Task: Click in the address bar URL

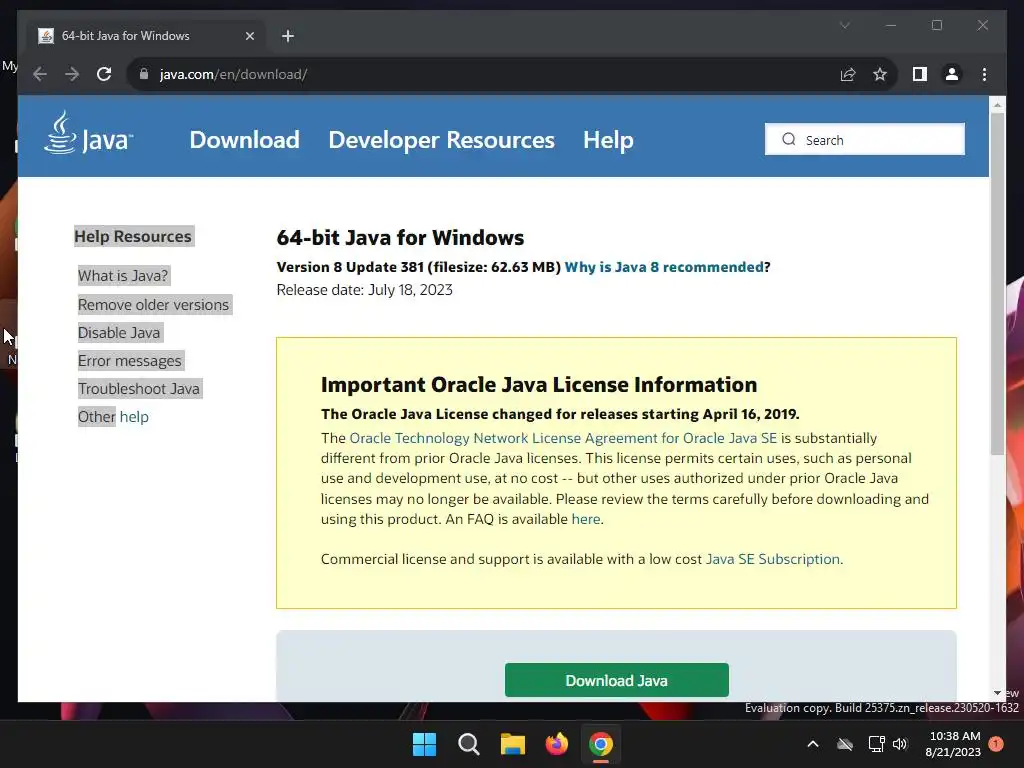Action: tap(233, 74)
